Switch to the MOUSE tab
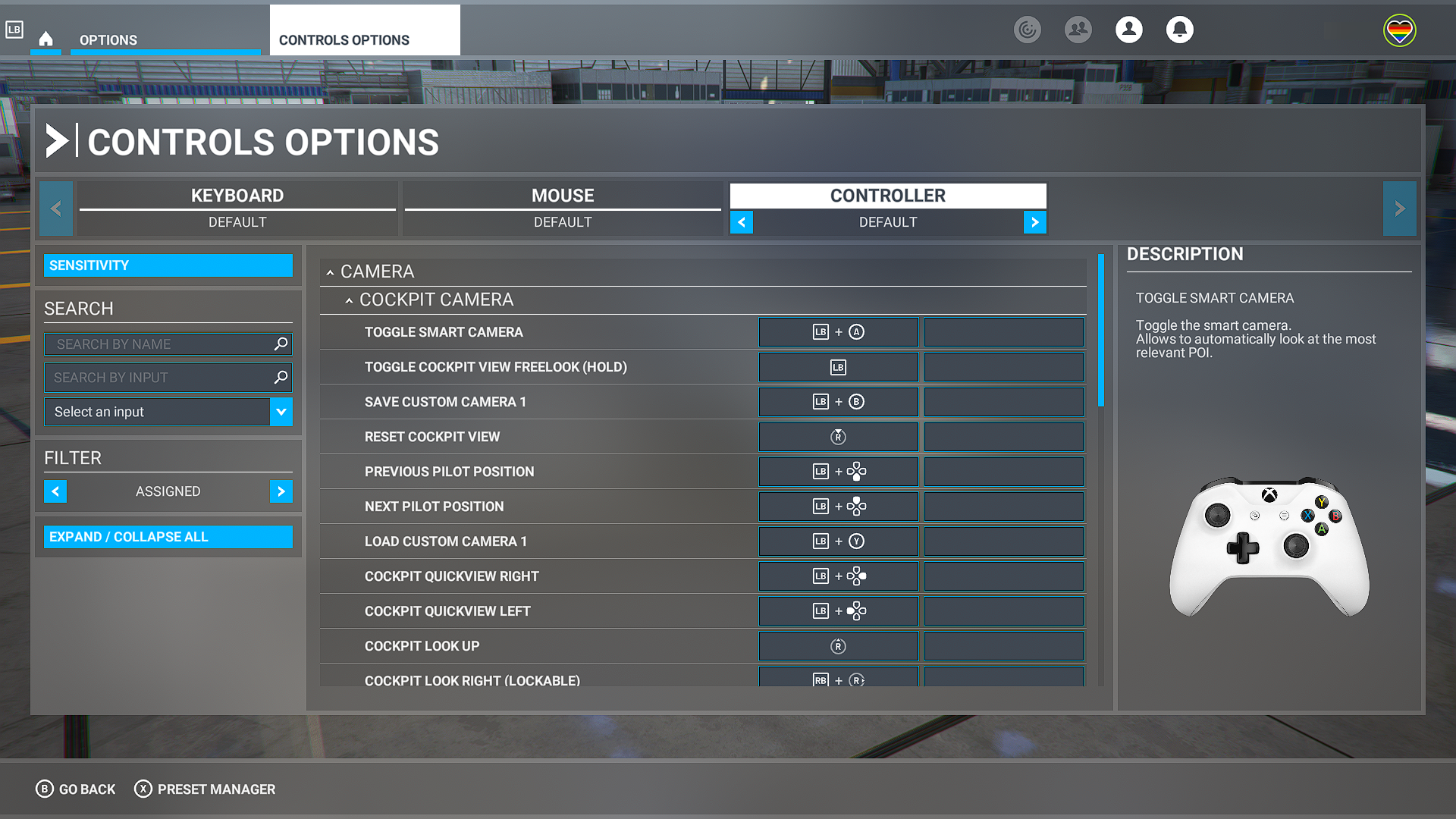1456x819 pixels. (562, 195)
